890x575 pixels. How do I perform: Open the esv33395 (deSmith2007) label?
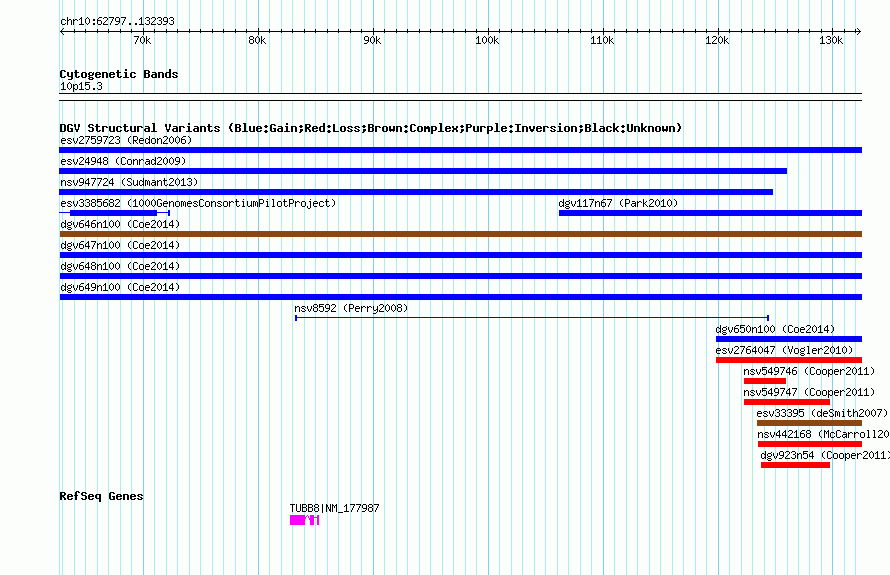click(822, 413)
